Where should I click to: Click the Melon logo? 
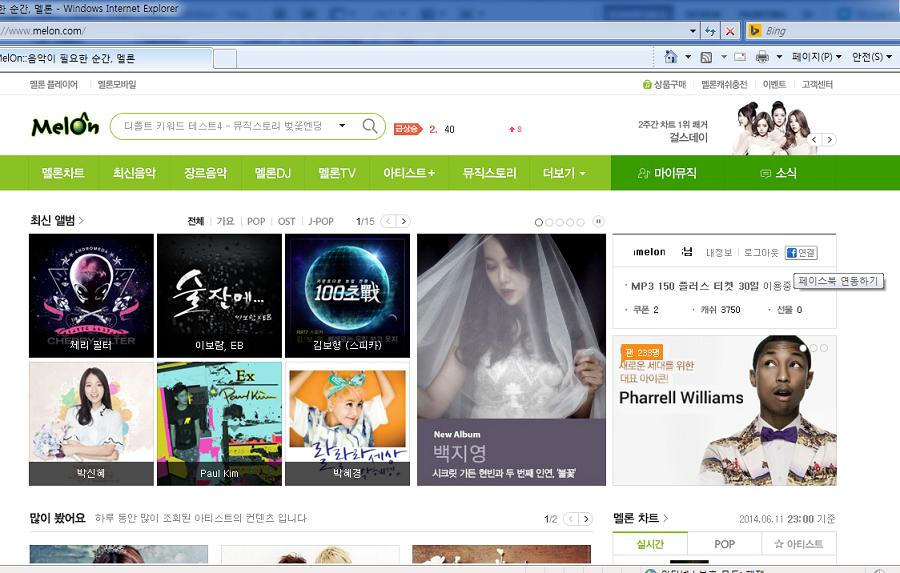click(65, 126)
